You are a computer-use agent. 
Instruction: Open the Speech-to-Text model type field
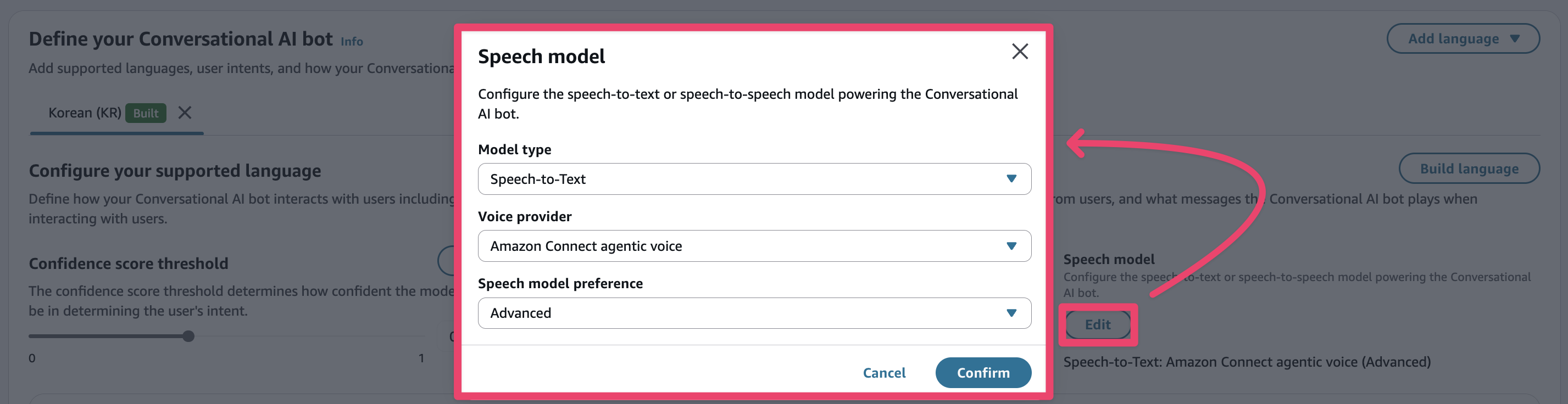click(754, 179)
